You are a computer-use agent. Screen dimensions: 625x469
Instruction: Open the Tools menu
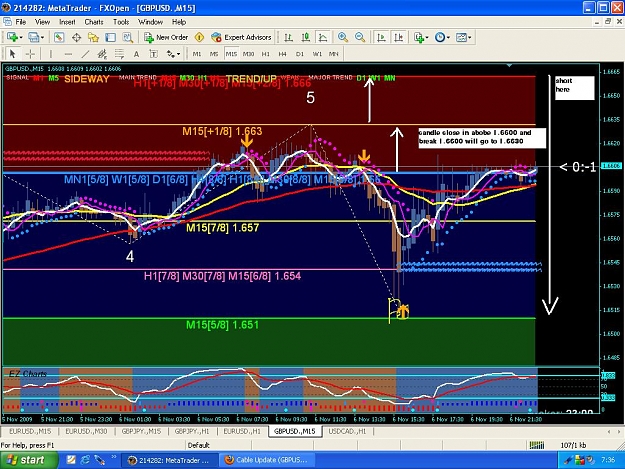click(121, 22)
